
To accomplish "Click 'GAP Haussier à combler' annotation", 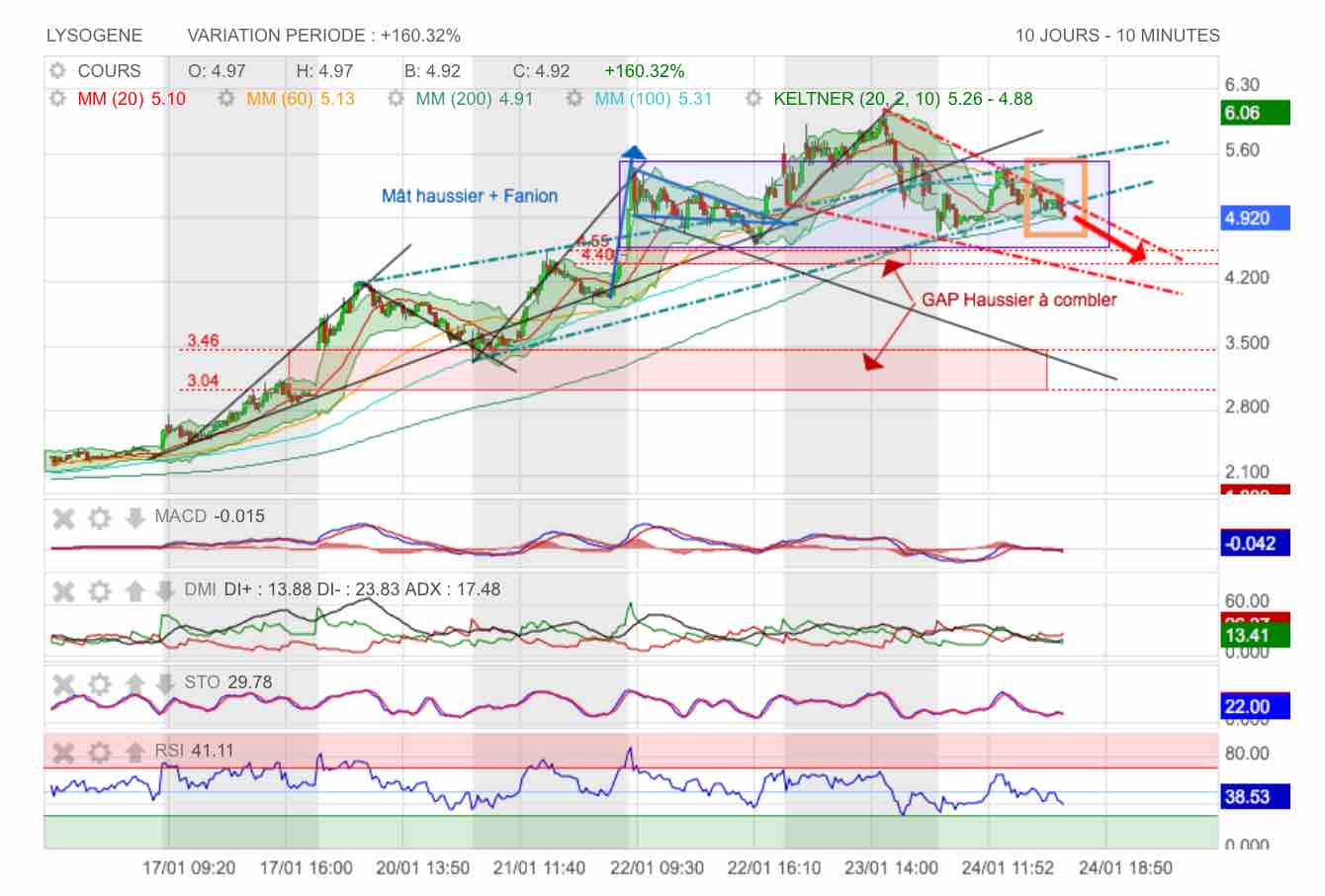I will (x=1019, y=300).
